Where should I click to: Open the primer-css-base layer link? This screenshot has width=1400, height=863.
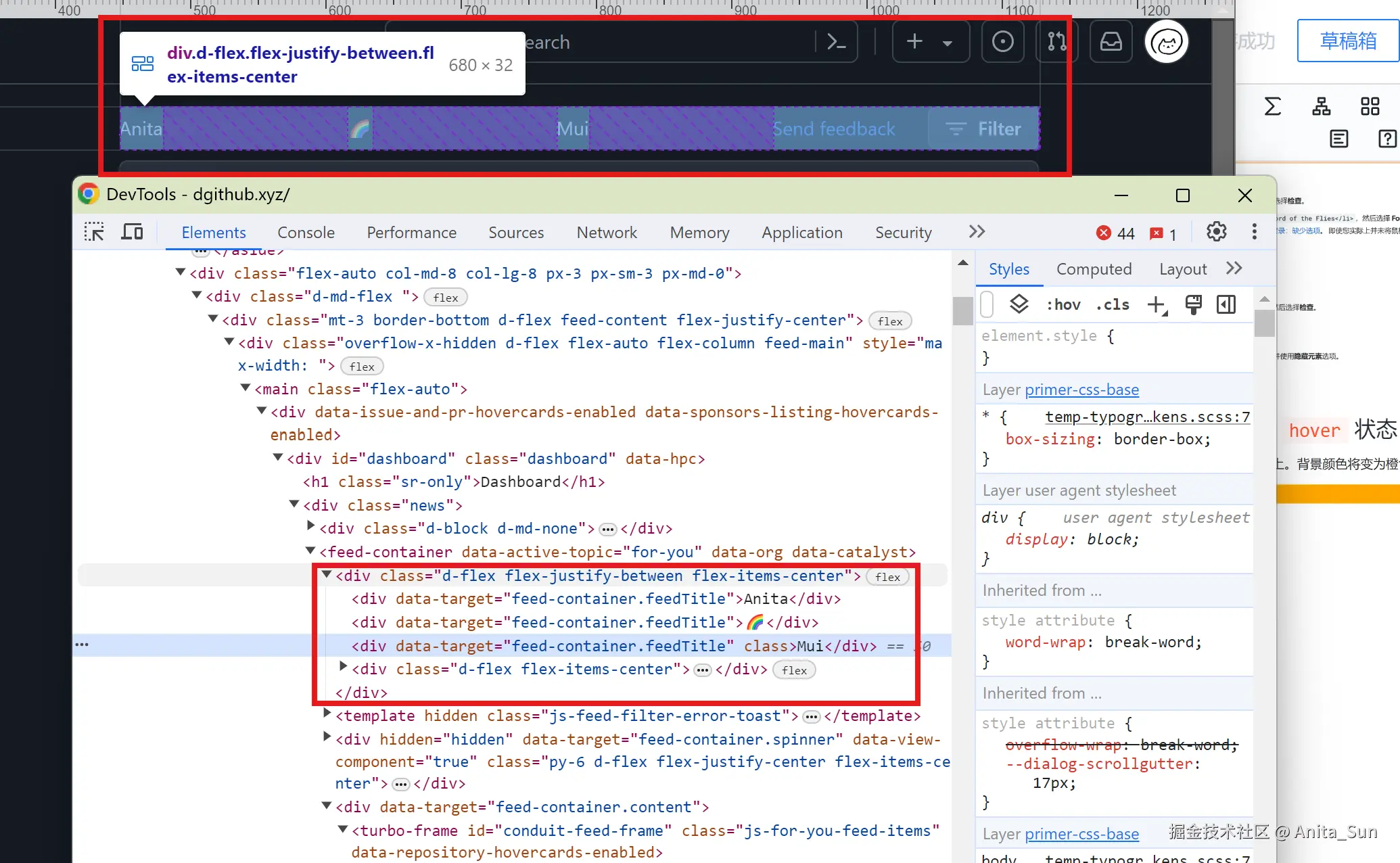click(1081, 390)
